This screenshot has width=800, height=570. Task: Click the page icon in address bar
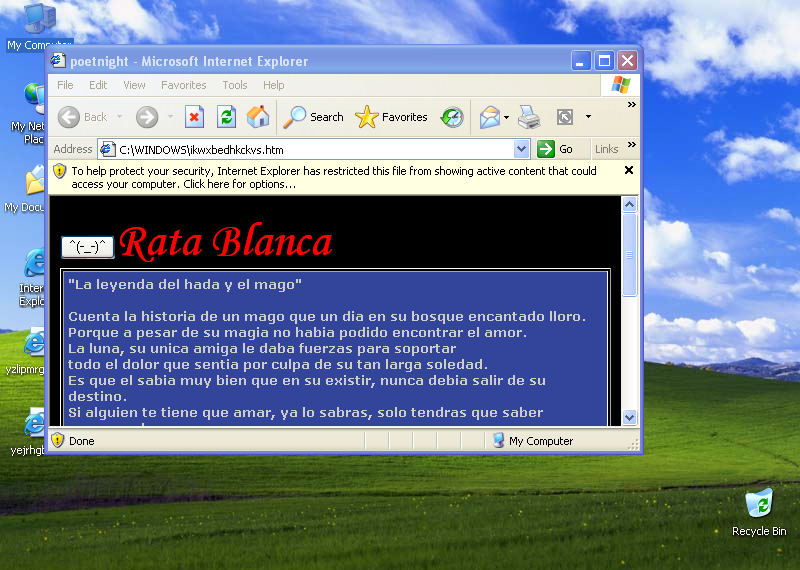[x=107, y=149]
